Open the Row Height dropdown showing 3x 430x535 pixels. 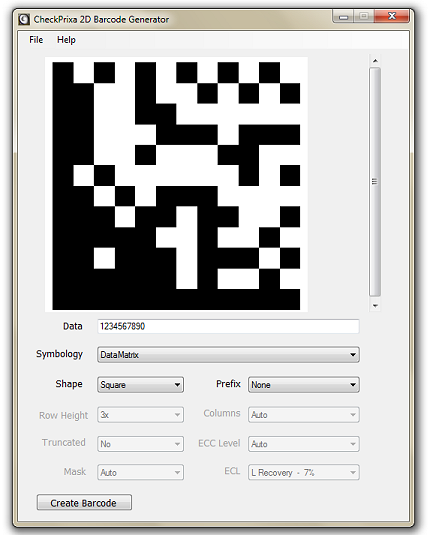tap(140, 415)
